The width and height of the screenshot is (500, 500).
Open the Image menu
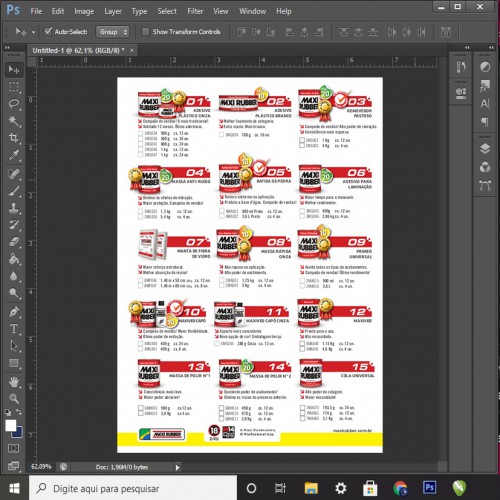click(x=84, y=11)
